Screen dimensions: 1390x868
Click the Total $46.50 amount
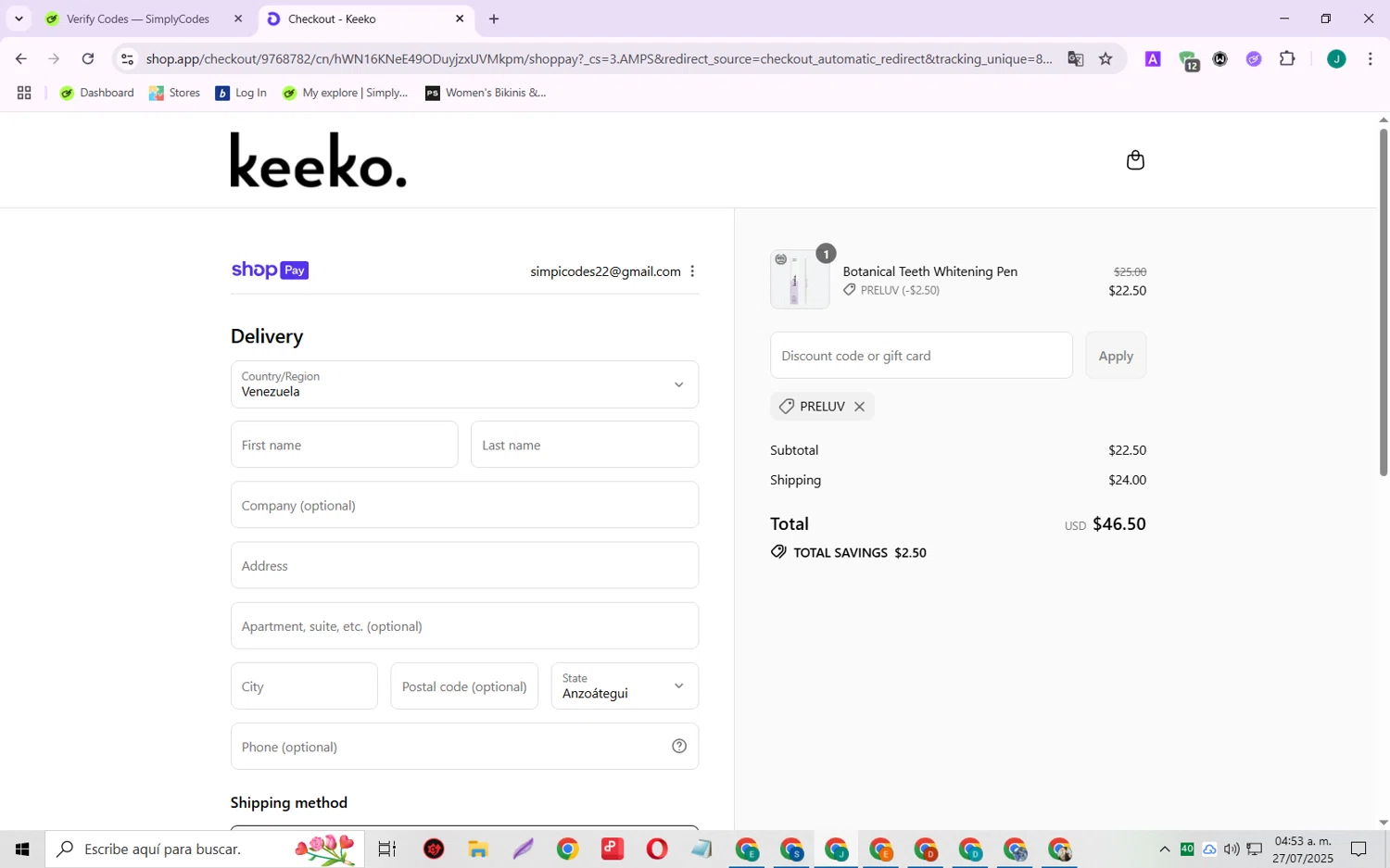click(x=1119, y=523)
